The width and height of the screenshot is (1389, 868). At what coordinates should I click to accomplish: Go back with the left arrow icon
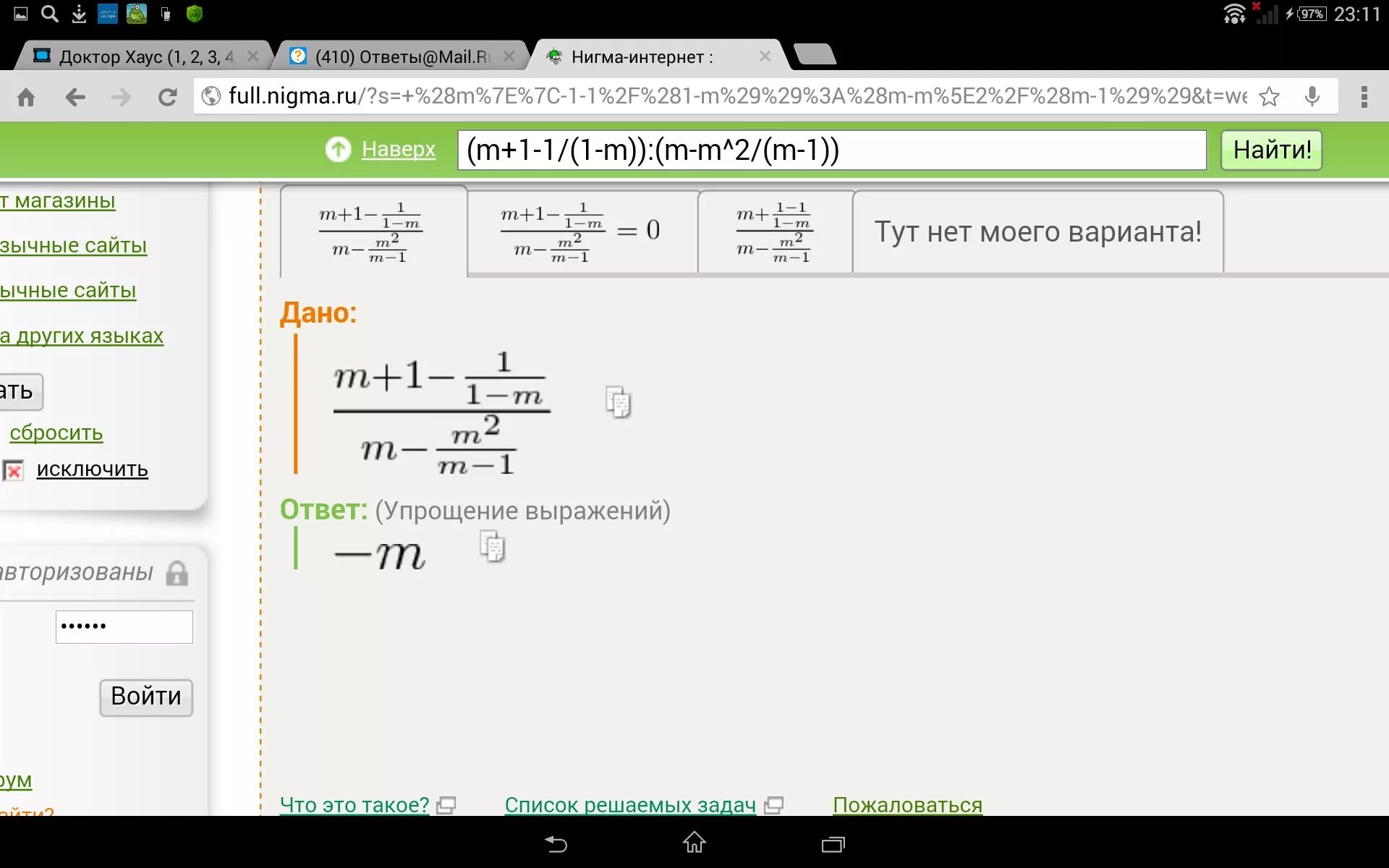click(75, 96)
